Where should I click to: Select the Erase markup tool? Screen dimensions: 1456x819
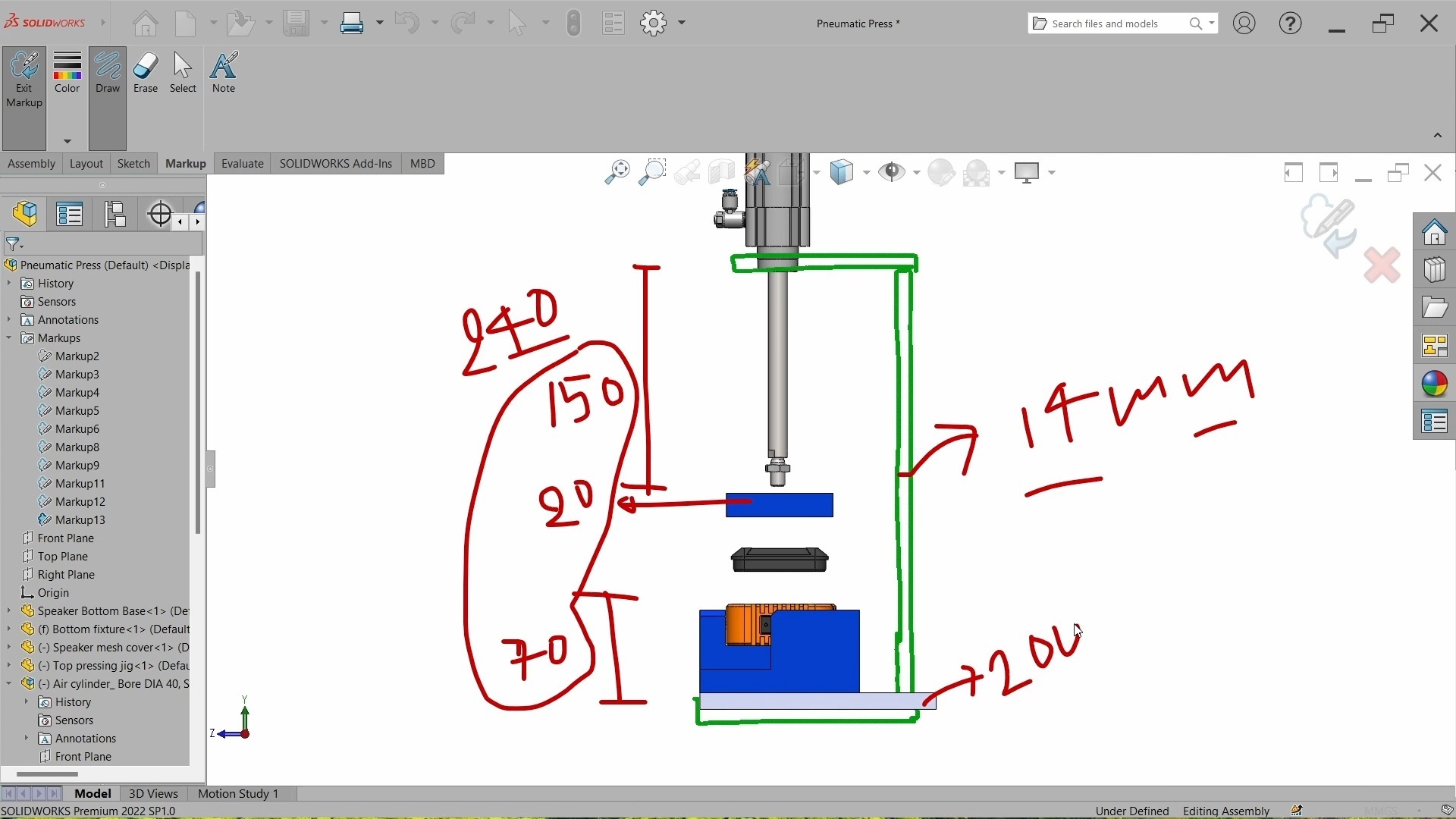(146, 74)
